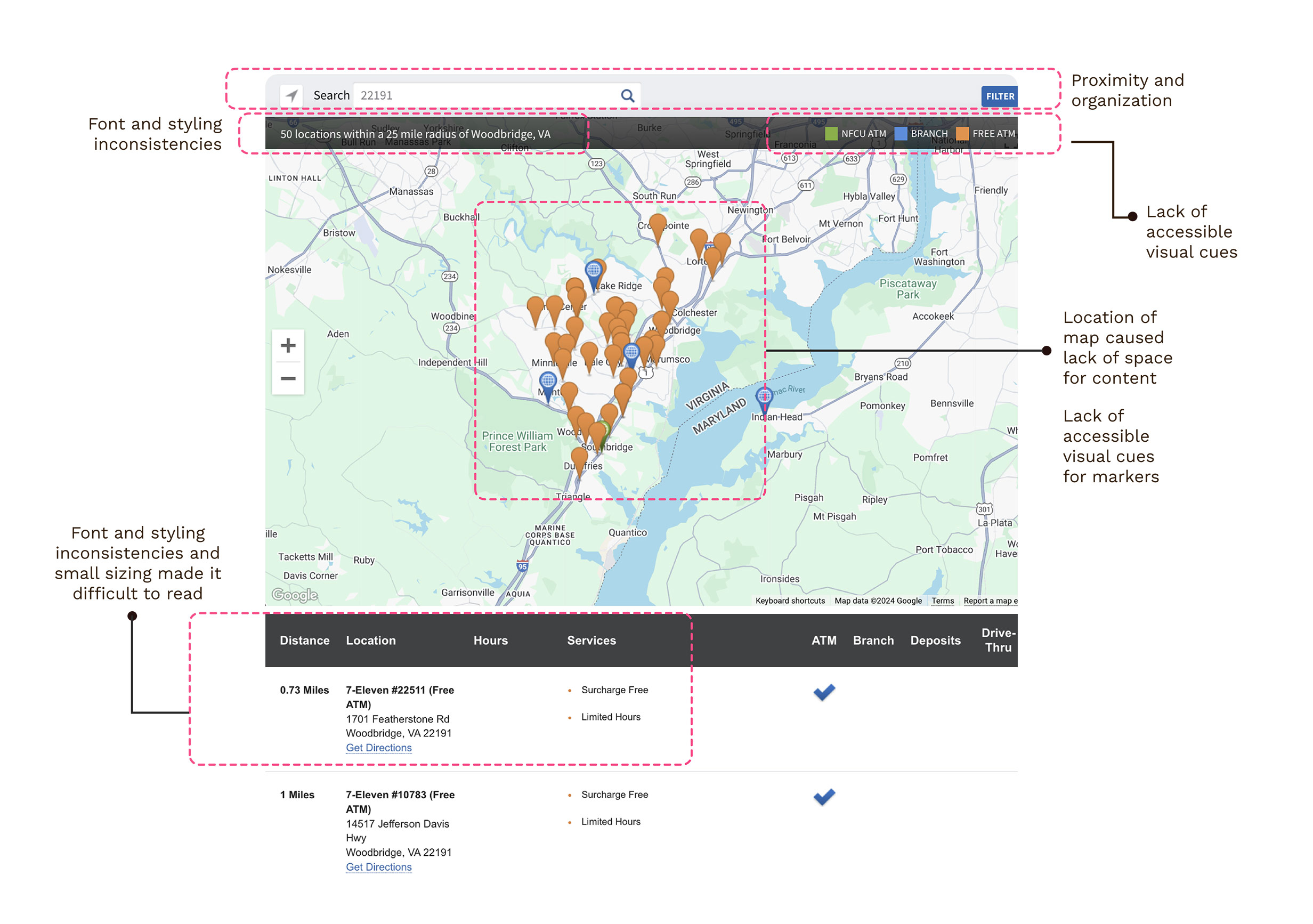Screen dimensions: 1313x924
Task: Click the 7-Eleven #10783 (Free ATM) title
Action: (x=400, y=801)
